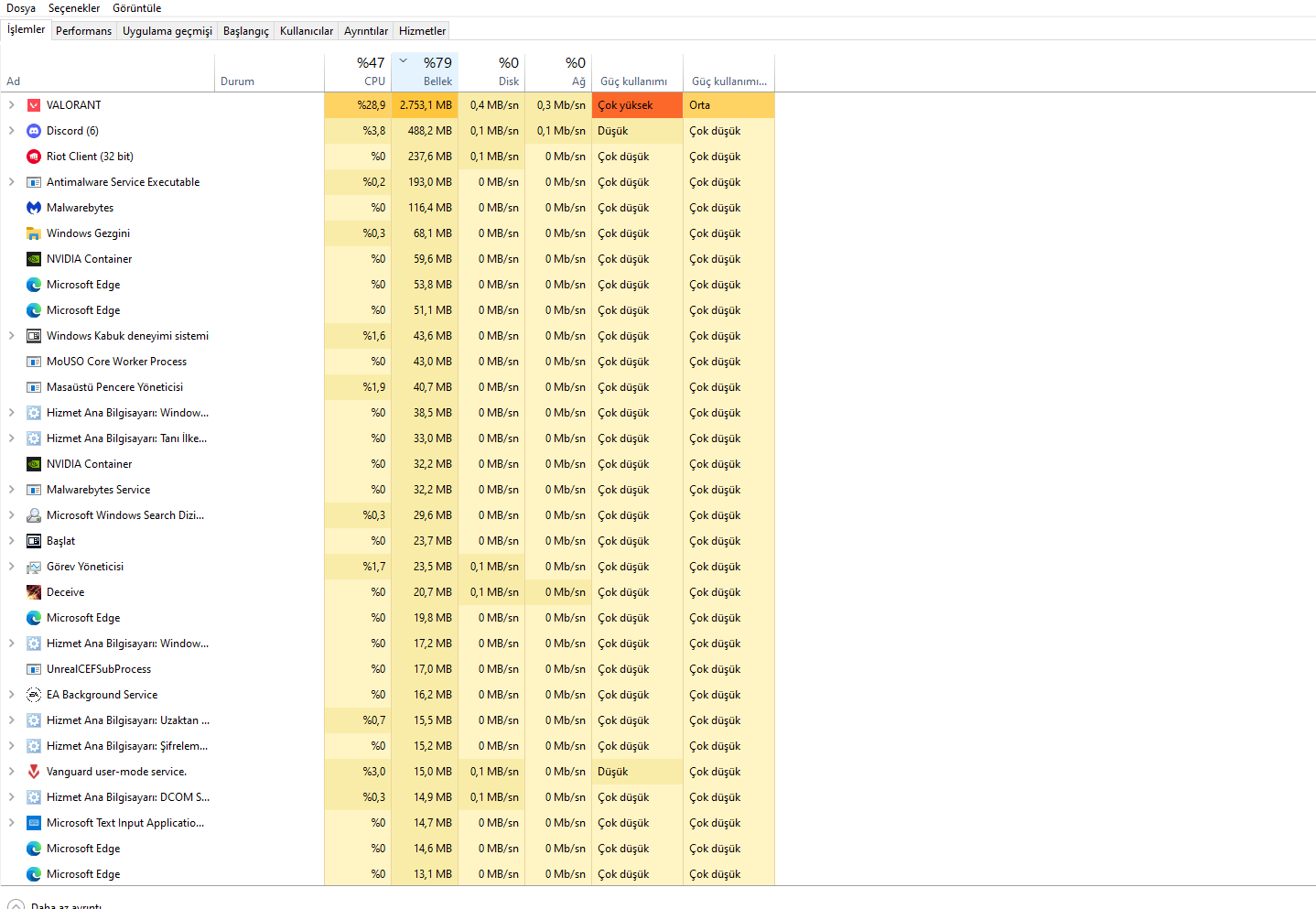This screenshot has width=1316, height=909.
Task: Click the MoUSO Core Worker Process icon
Action: pyautogui.click(x=34, y=362)
